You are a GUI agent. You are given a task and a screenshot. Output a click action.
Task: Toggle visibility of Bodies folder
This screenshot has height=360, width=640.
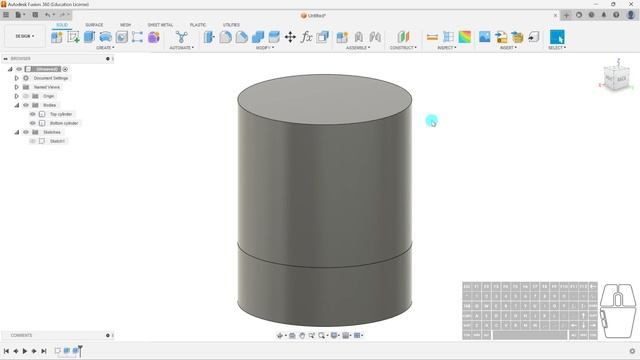[26, 105]
